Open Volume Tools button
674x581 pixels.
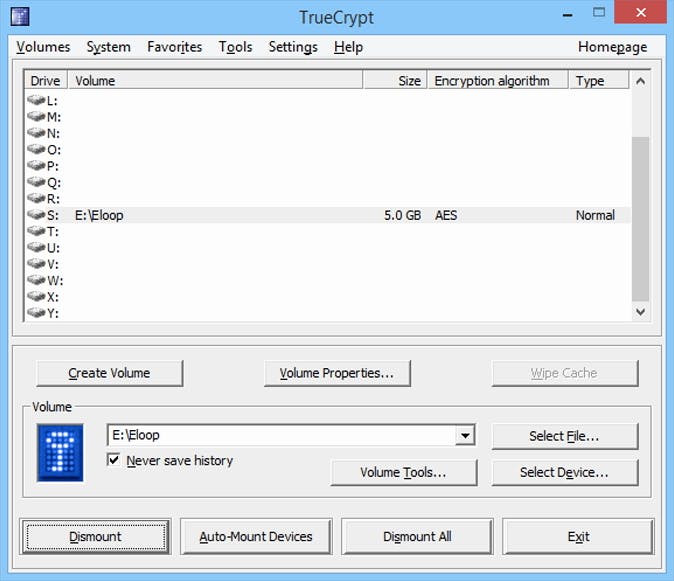pos(404,473)
